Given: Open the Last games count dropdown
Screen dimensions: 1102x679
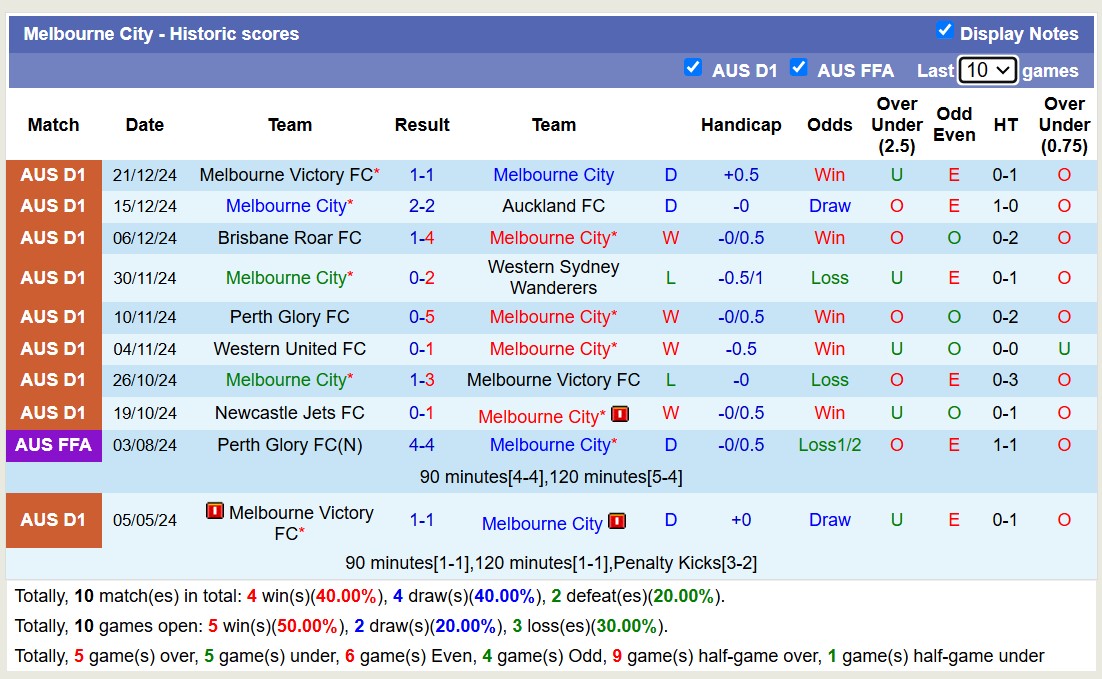Looking at the screenshot, I should click(x=987, y=70).
